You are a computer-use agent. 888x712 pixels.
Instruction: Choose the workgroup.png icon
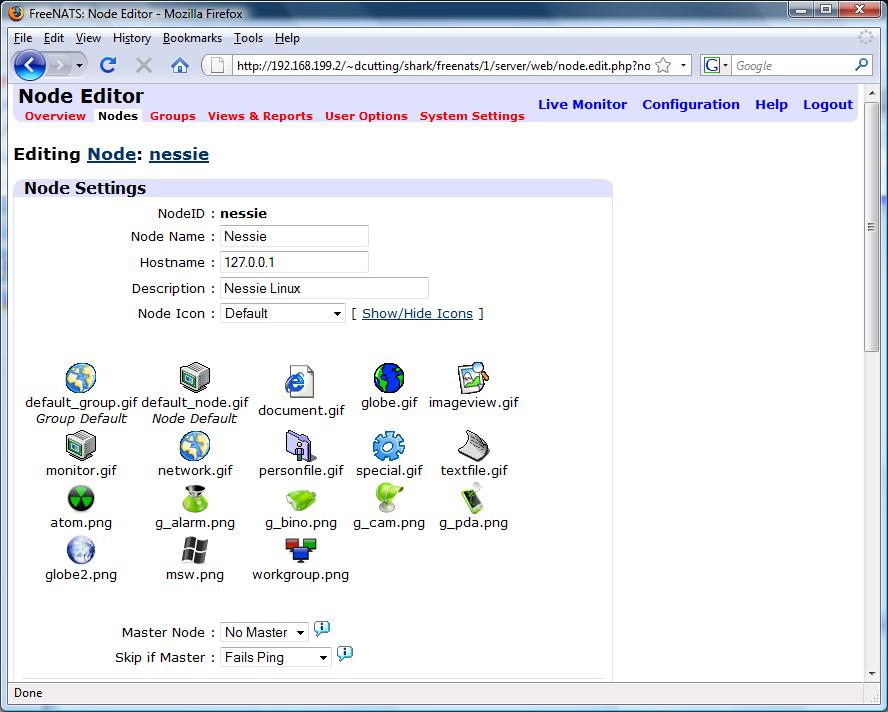(300, 550)
